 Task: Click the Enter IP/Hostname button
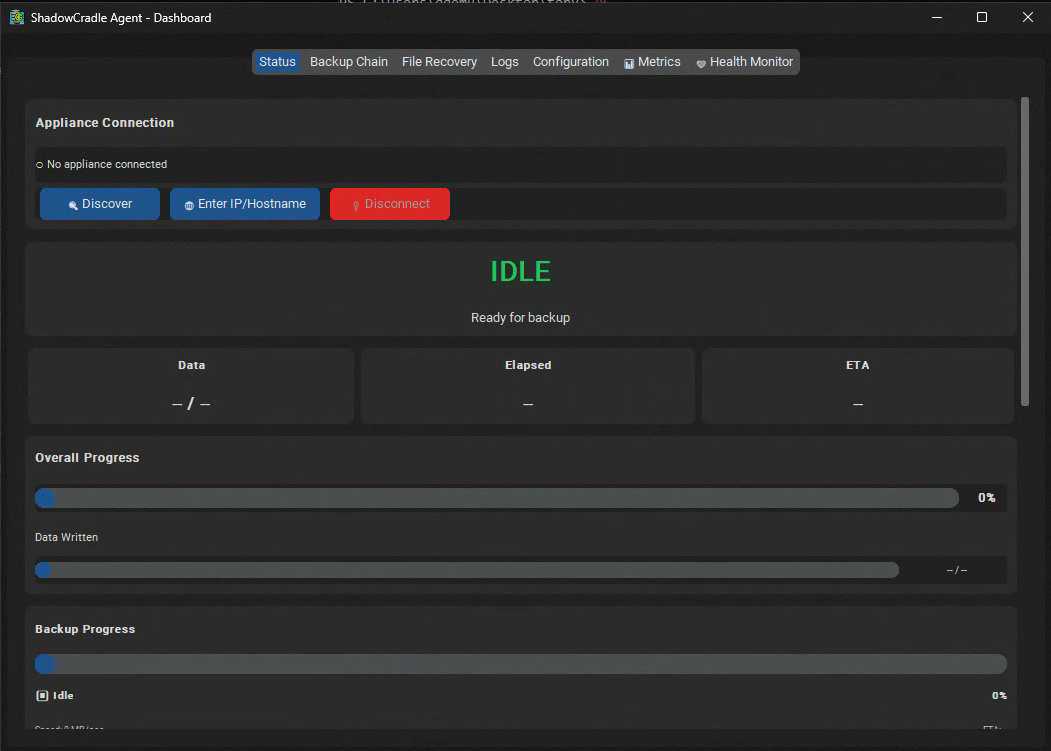(x=245, y=204)
